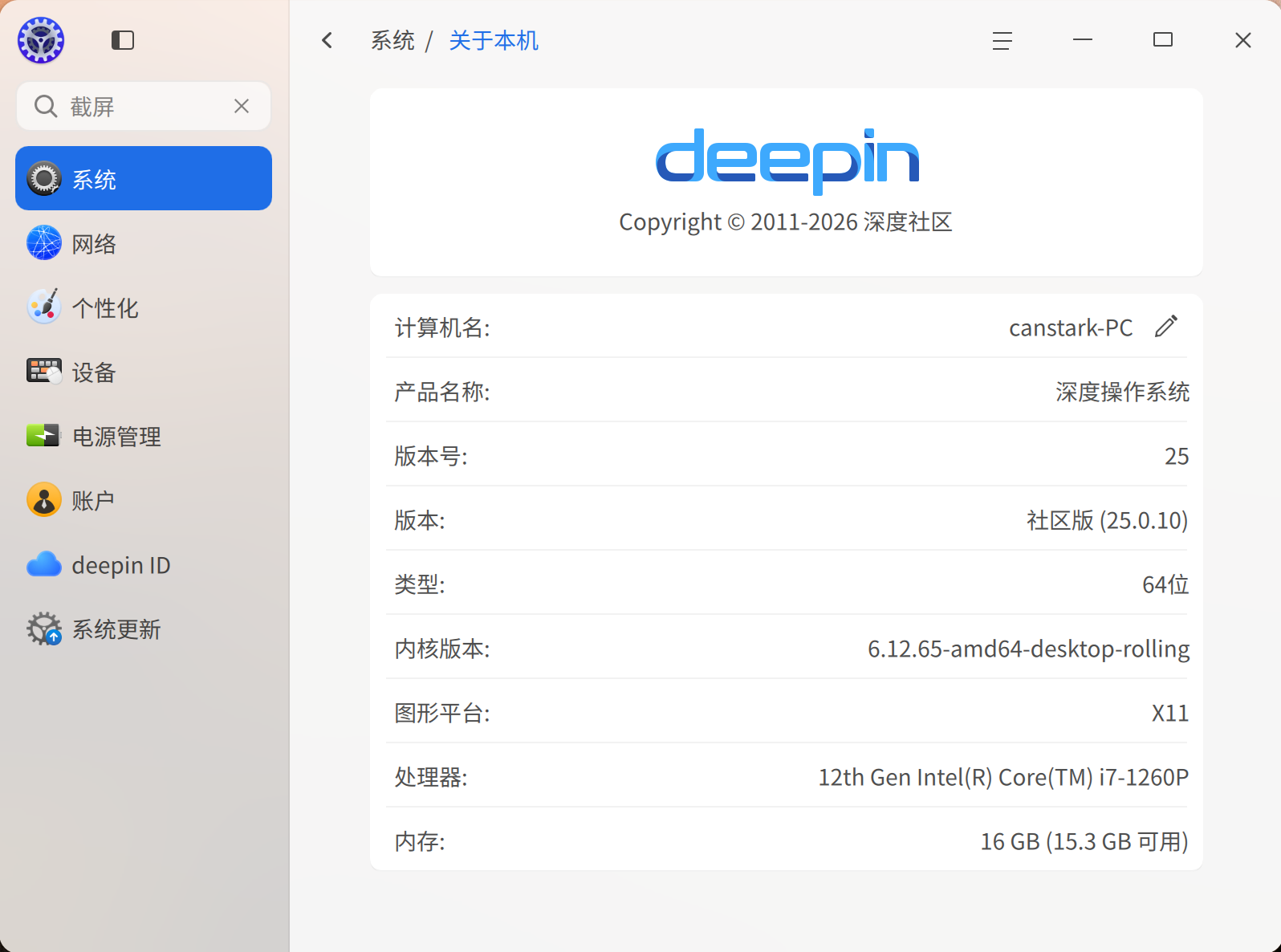1281x952 pixels.
Task: Close the Control Center window
Action: pos(1243,40)
